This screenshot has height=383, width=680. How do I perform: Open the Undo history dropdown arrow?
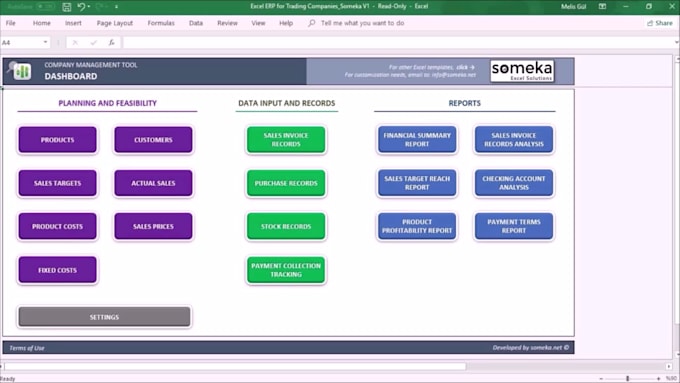pyautogui.click(x=88, y=7)
